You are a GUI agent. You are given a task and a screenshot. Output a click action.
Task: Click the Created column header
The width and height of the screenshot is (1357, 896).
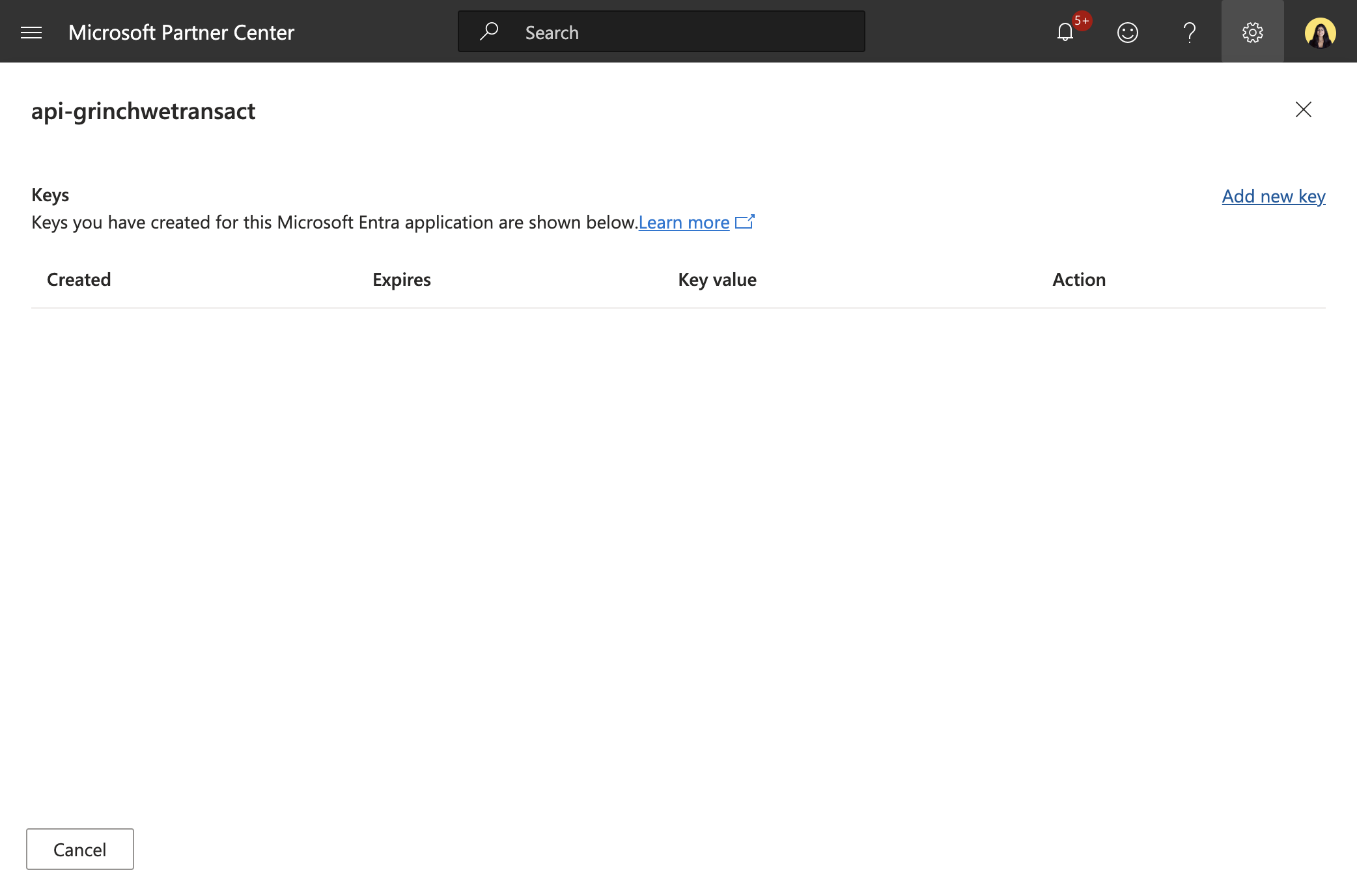(79, 279)
